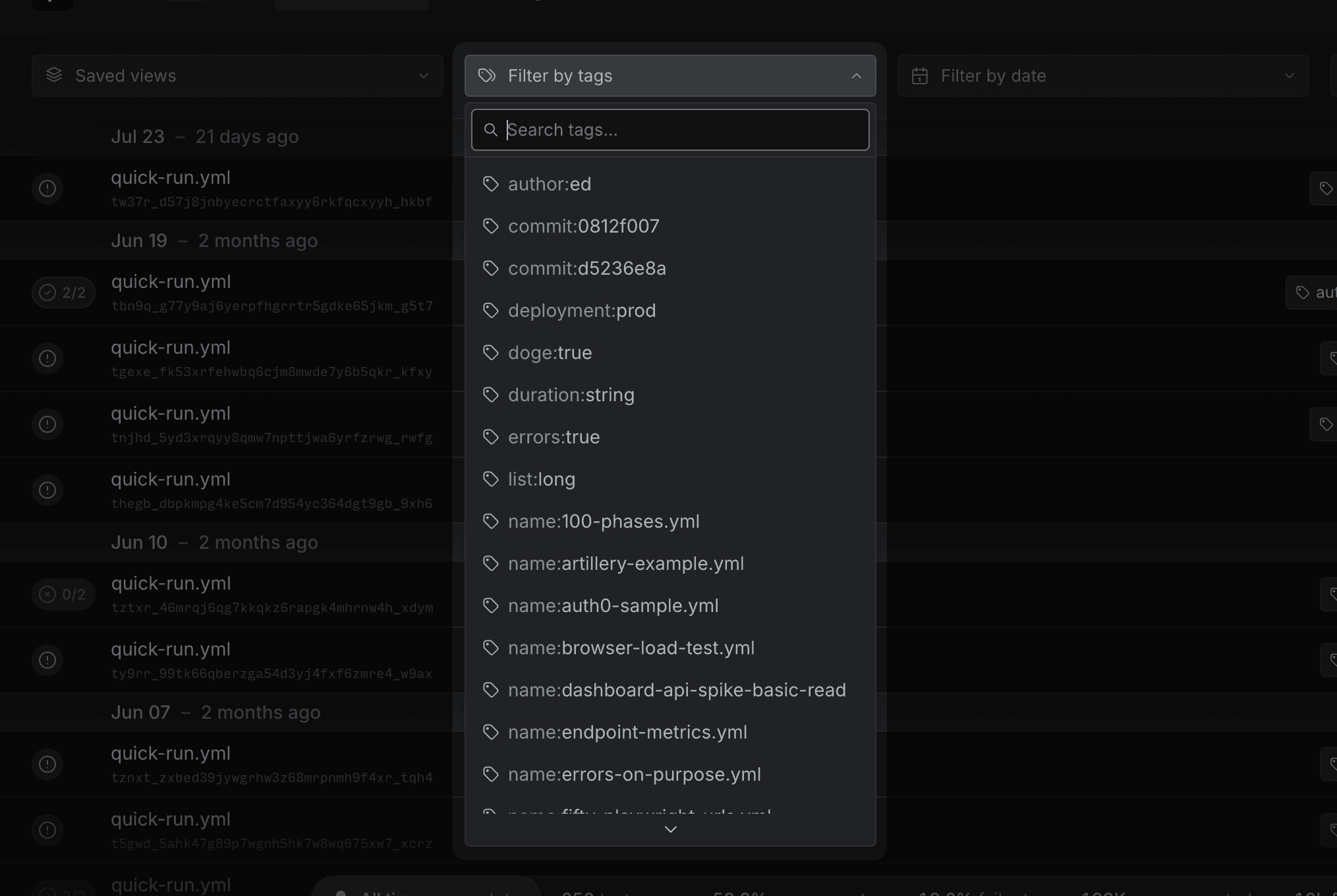Click the 0/2 checks failed badge
1337x896 pixels.
point(63,594)
